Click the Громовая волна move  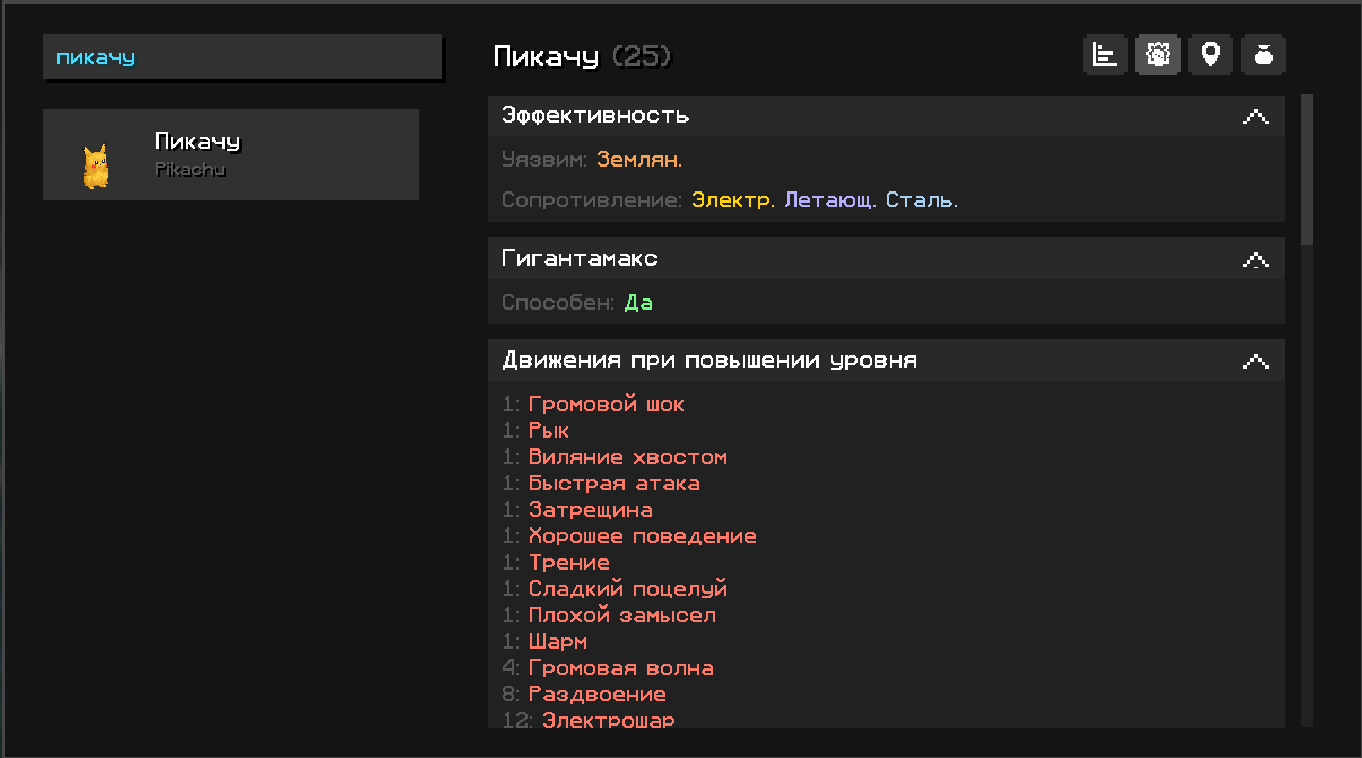pyautogui.click(x=621, y=668)
